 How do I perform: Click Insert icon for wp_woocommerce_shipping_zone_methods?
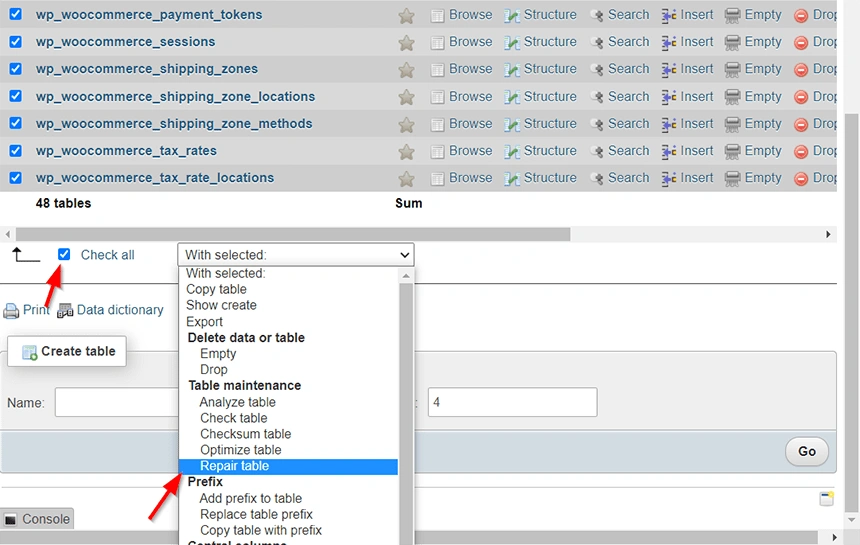tap(669, 124)
